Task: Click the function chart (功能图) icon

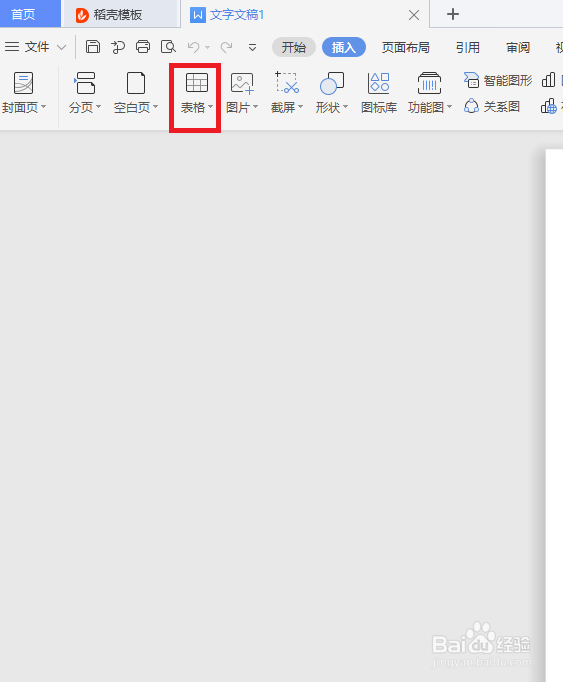Action: (x=429, y=83)
